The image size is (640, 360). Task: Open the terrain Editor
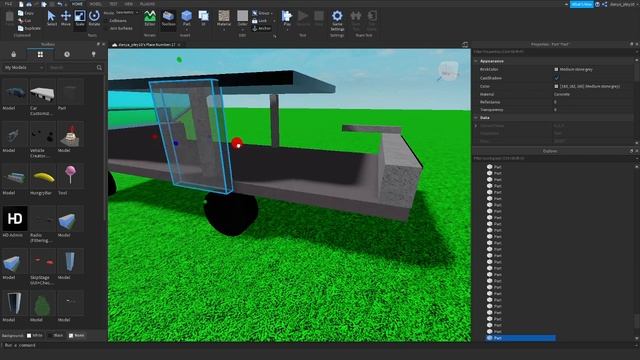click(x=150, y=18)
